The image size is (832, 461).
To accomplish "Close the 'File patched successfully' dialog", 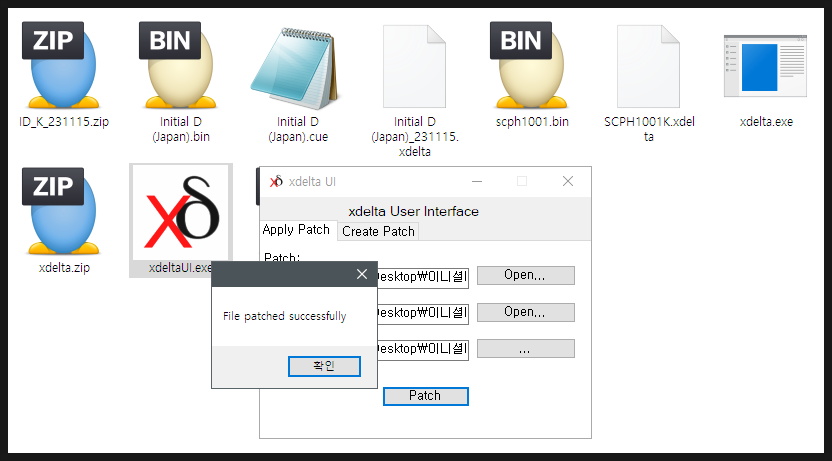I will [362, 274].
